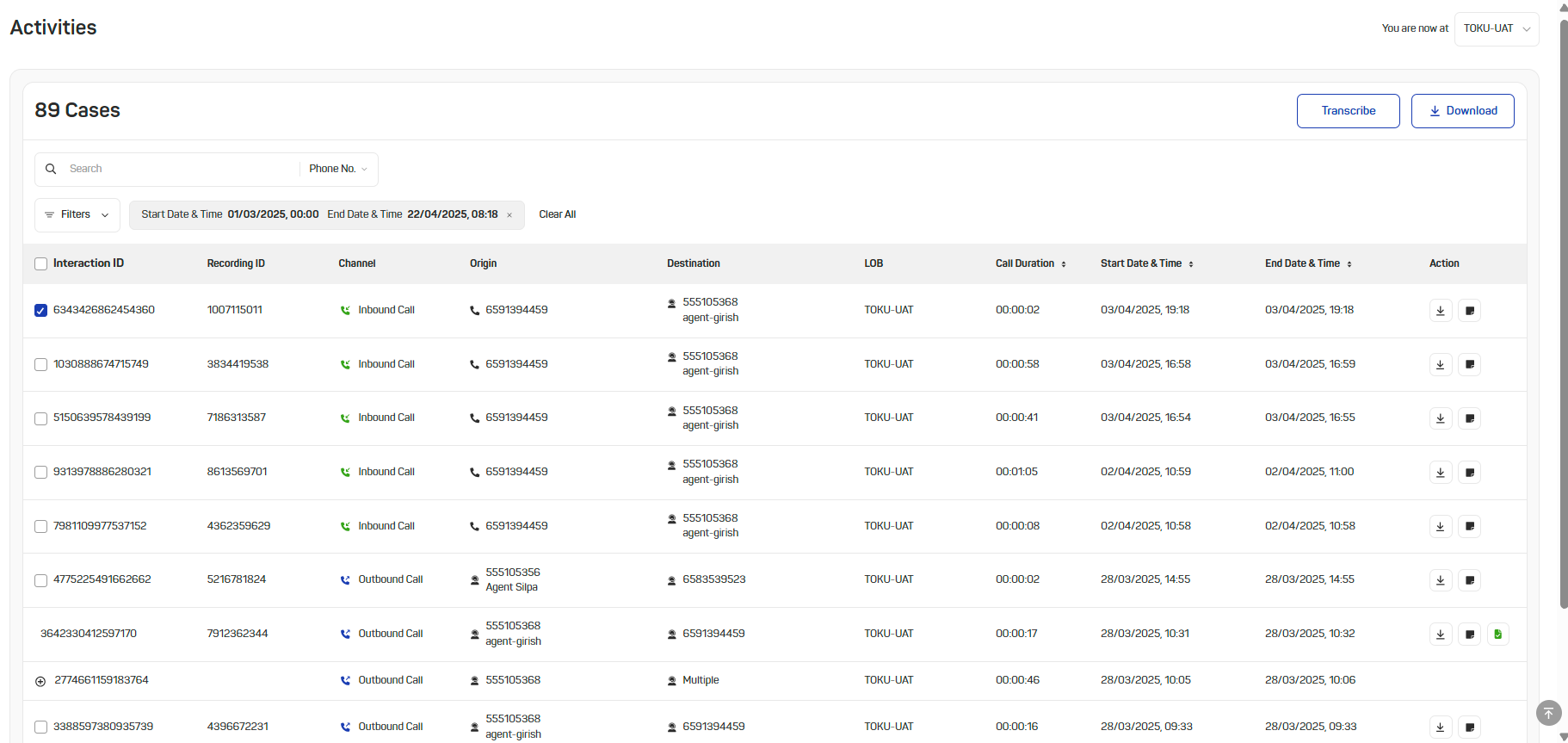Click recording ID 1007115011

(235, 310)
